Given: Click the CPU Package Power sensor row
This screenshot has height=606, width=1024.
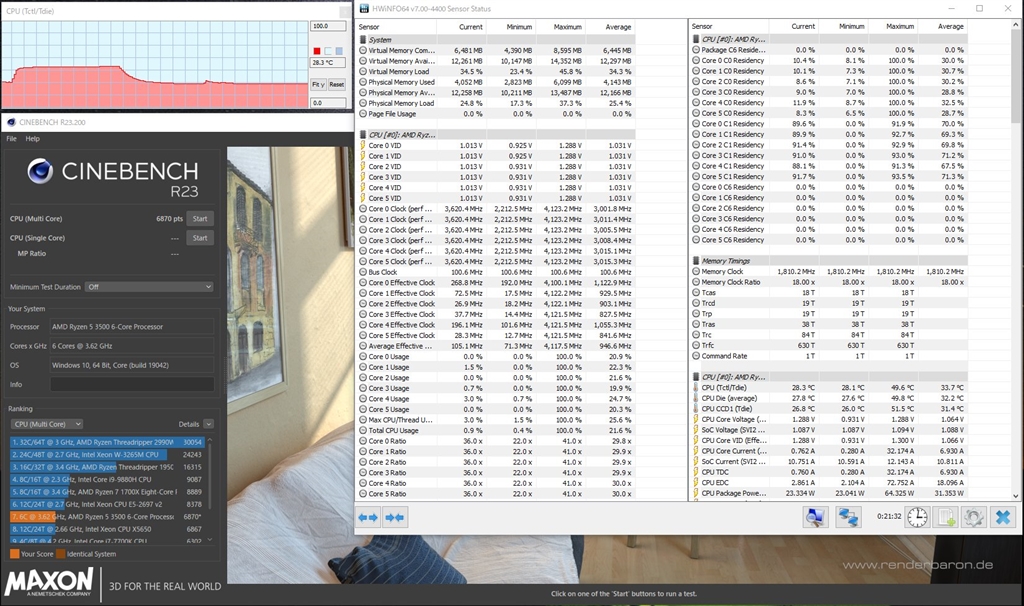Looking at the screenshot, I should [x=828, y=493].
